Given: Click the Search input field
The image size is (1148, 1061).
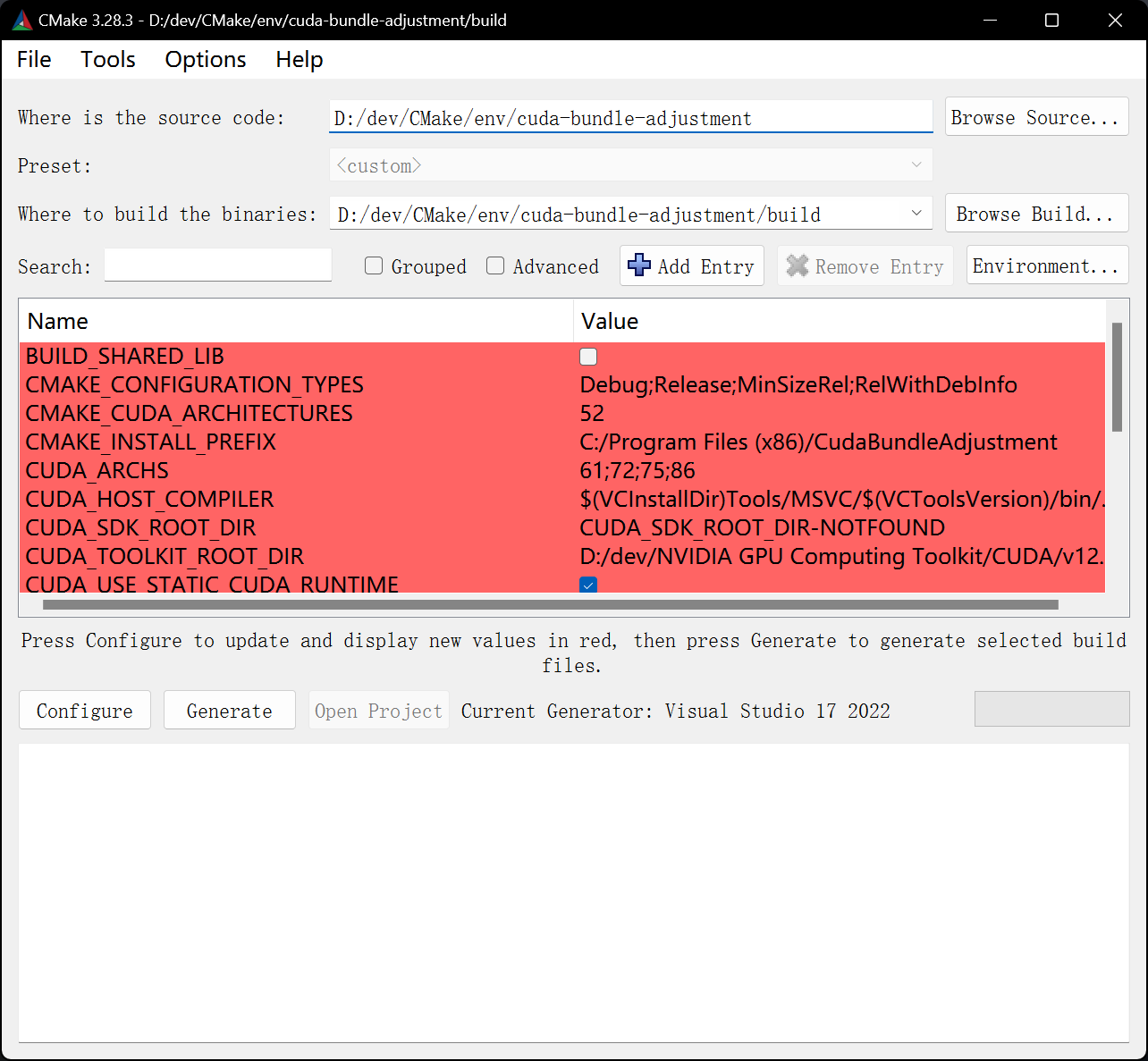Looking at the screenshot, I should [x=218, y=265].
